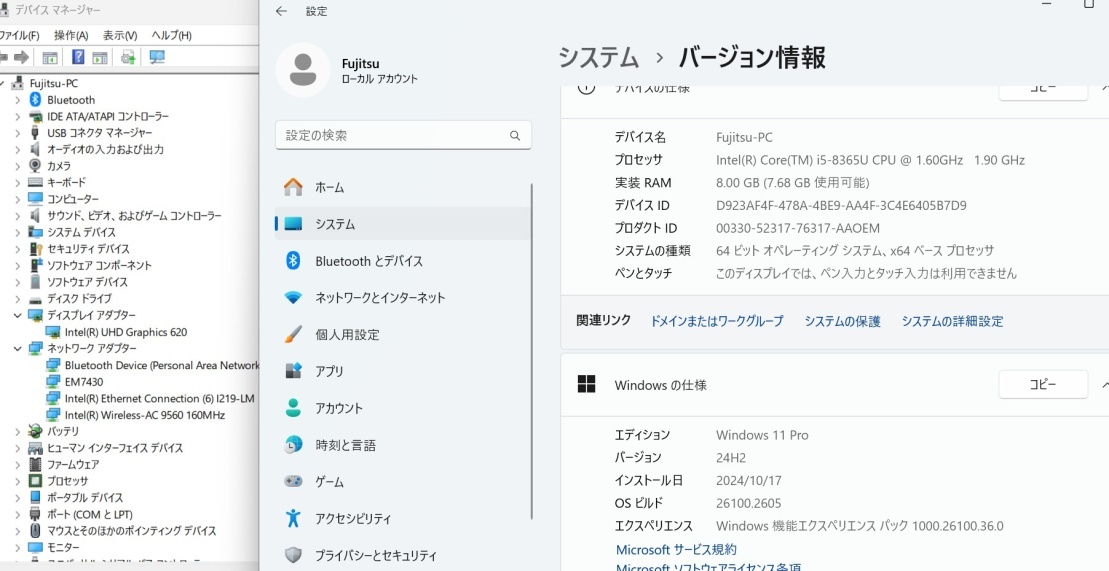This screenshot has height=571, width=1109.
Task: Expand the Battery (バッテリ) category
Action: point(18,431)
